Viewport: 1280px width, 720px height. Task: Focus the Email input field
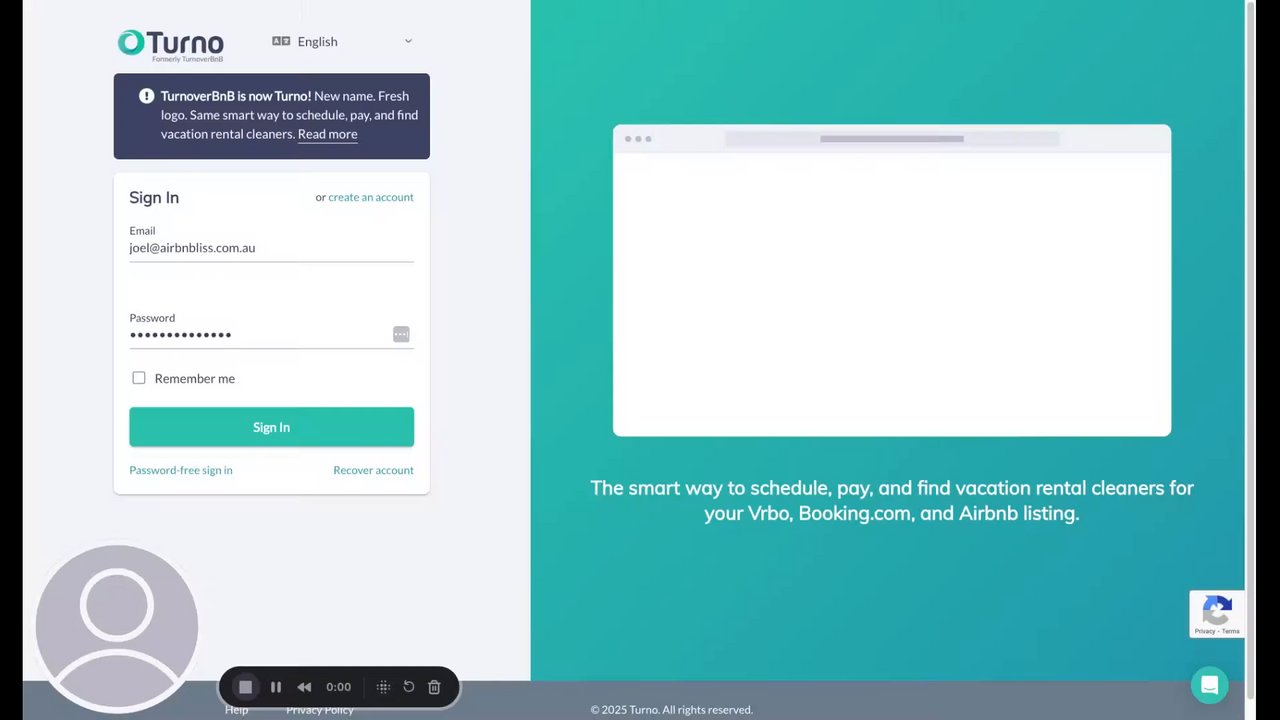(x=271, y=248)
